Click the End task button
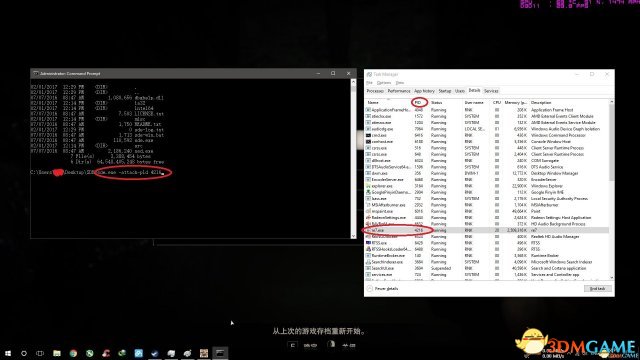 pos(598,289)
